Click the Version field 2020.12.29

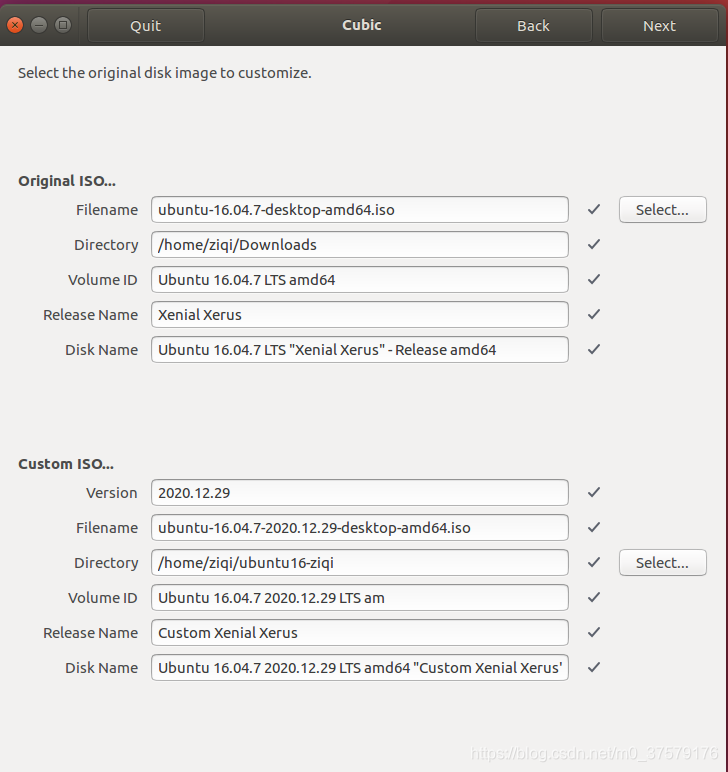pyautogui.click(x=360, y=493)
